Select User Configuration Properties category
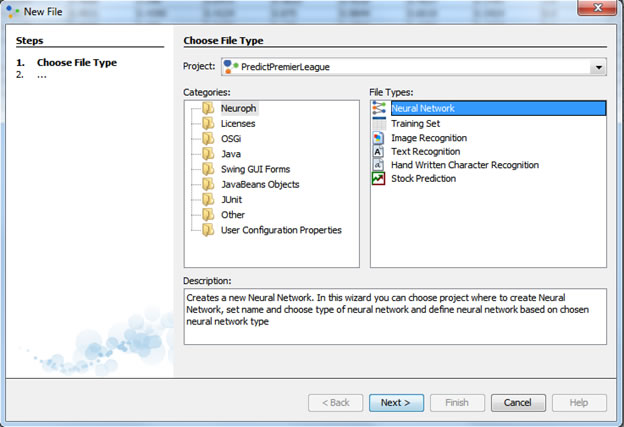Viewport: 624px width, 427px height. pos(281,230)
